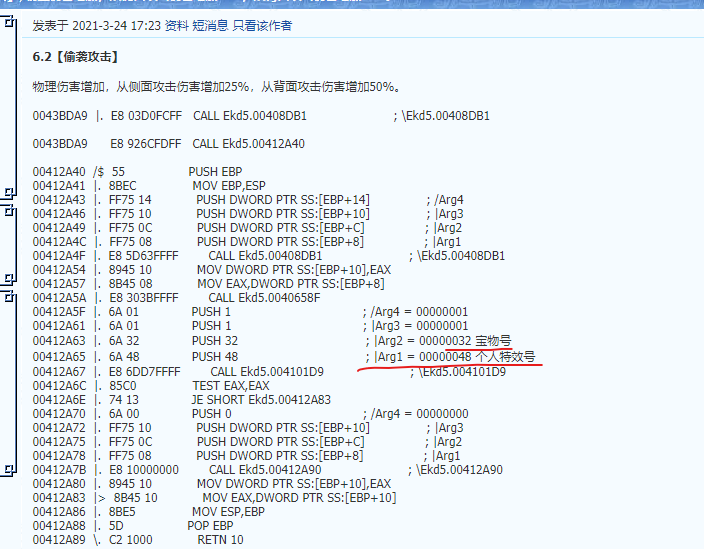Click the 短消息 link

pyautogui.click(x=211, y=25)
